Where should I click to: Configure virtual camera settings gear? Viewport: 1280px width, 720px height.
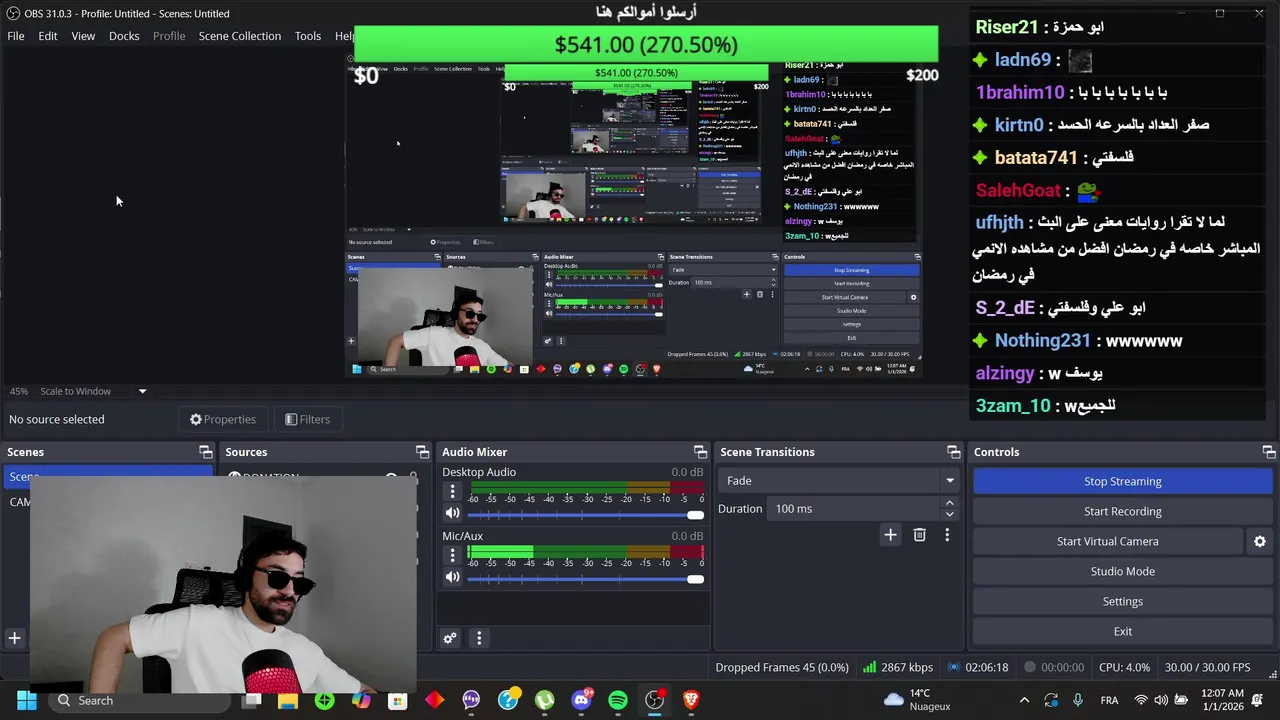pos(1260,541)
